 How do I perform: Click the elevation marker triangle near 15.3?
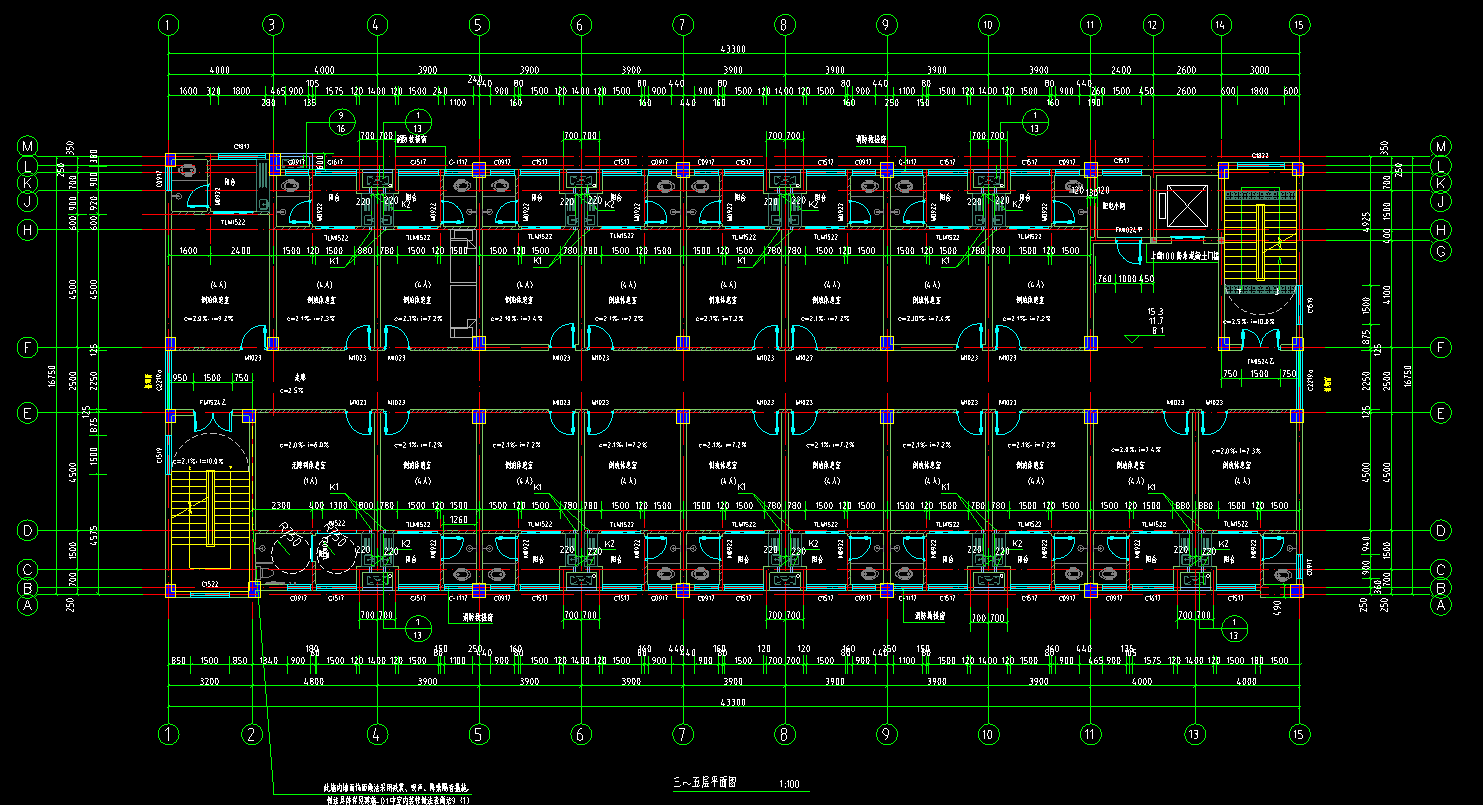coord(1131,339)
